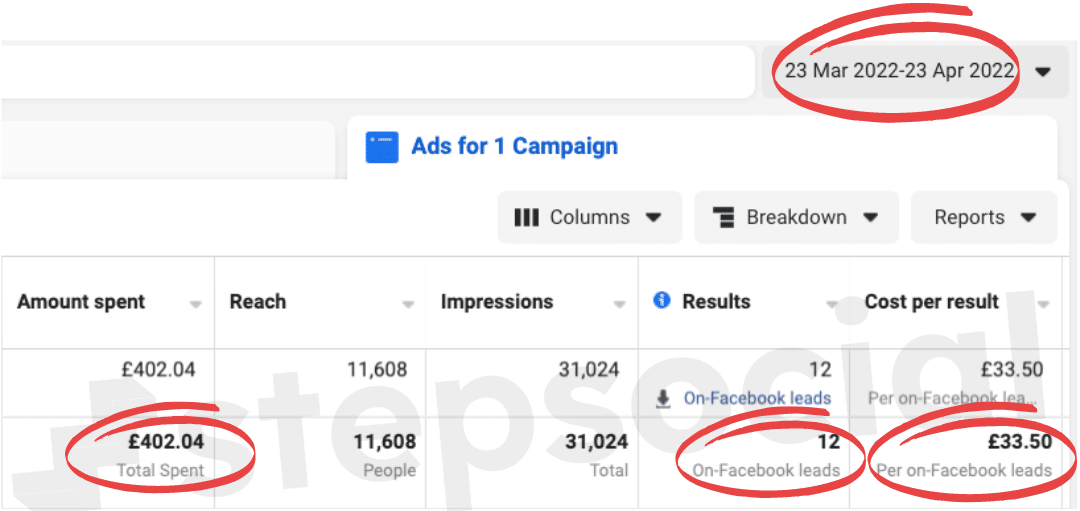This screenshot has height=511, width=1080.
Task: Click the Results info icon
Action: 661,300
